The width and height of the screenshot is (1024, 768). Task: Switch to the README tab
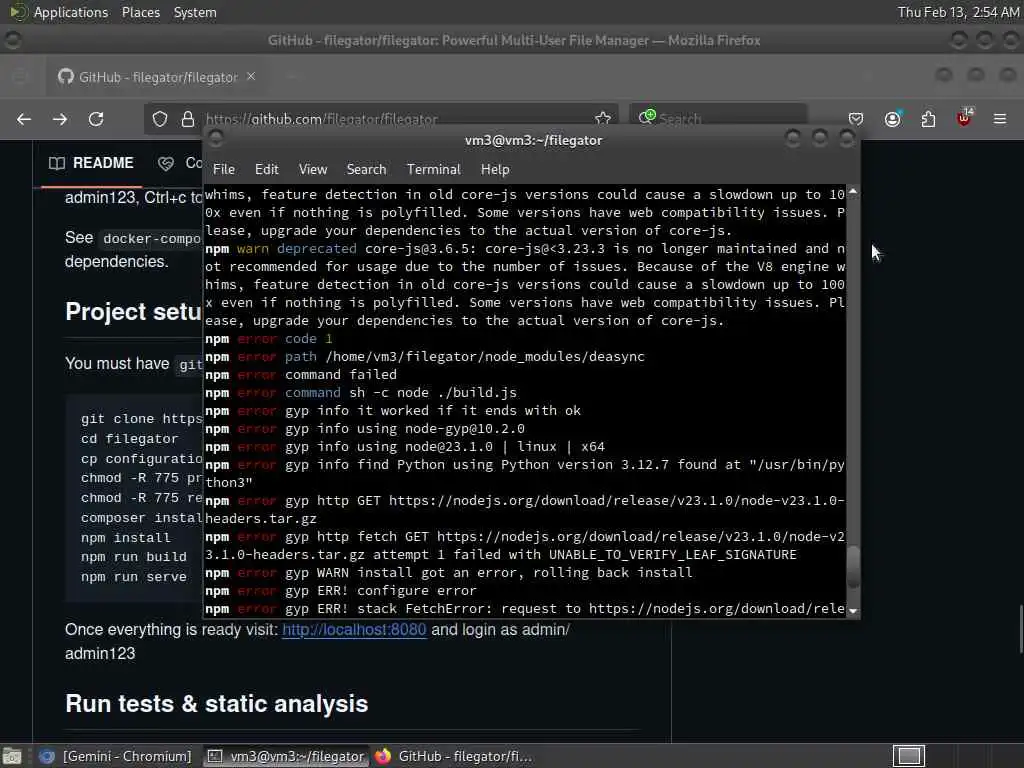coord(91,163)
